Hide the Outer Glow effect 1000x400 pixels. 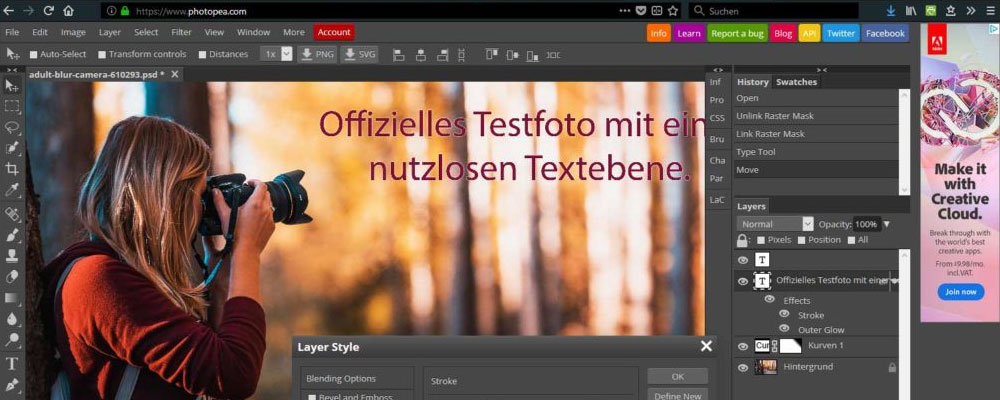point(784,329)
